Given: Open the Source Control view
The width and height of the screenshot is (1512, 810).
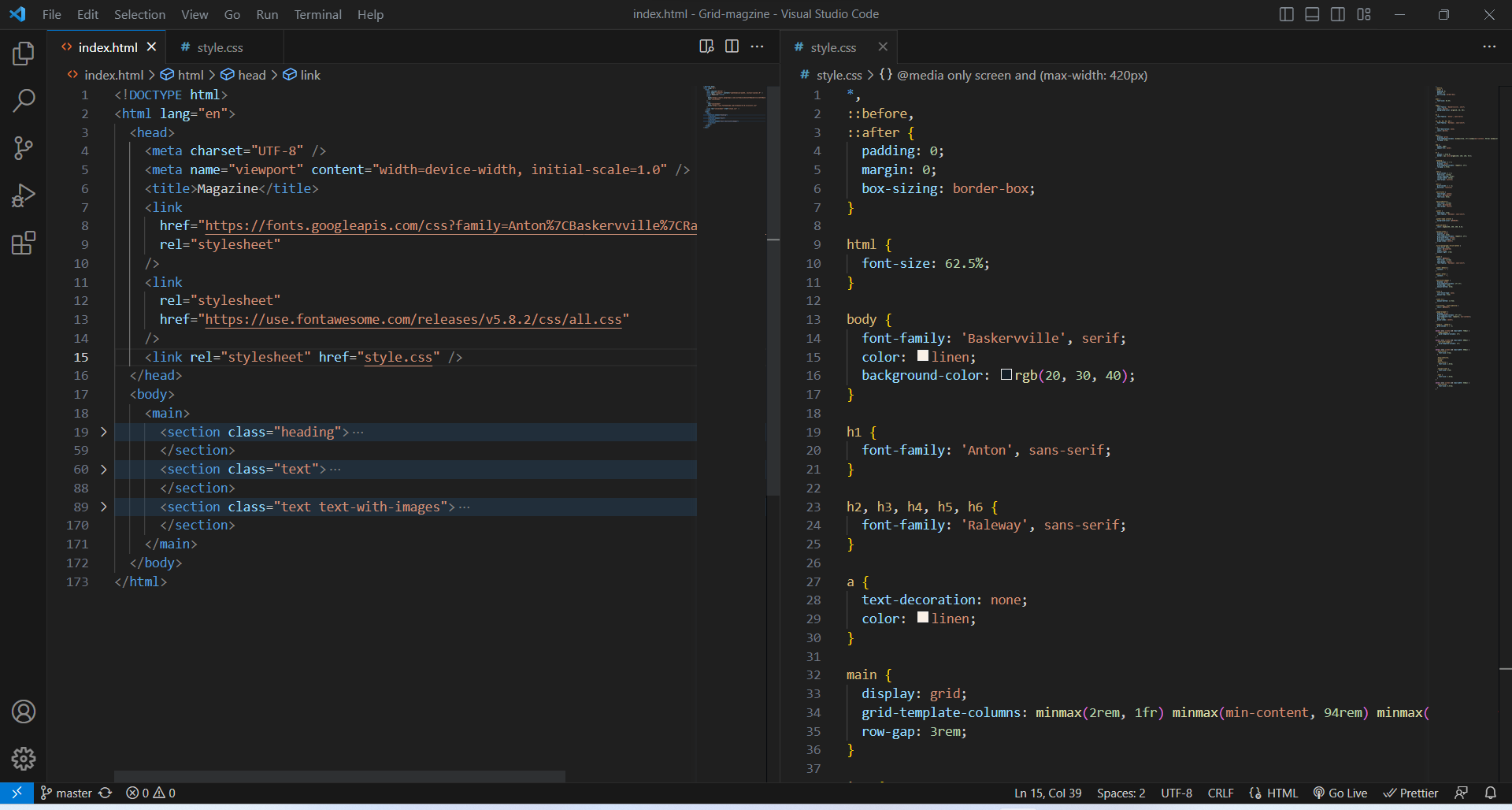Looking at the screenshot, I should pyautogui.click(x=23, y=147).
